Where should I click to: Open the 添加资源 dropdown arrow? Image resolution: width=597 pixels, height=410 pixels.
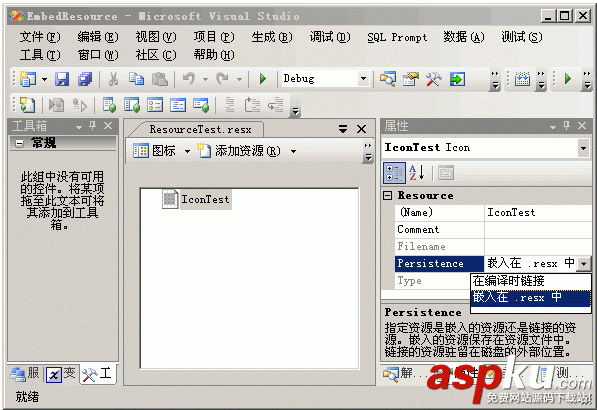293,152
